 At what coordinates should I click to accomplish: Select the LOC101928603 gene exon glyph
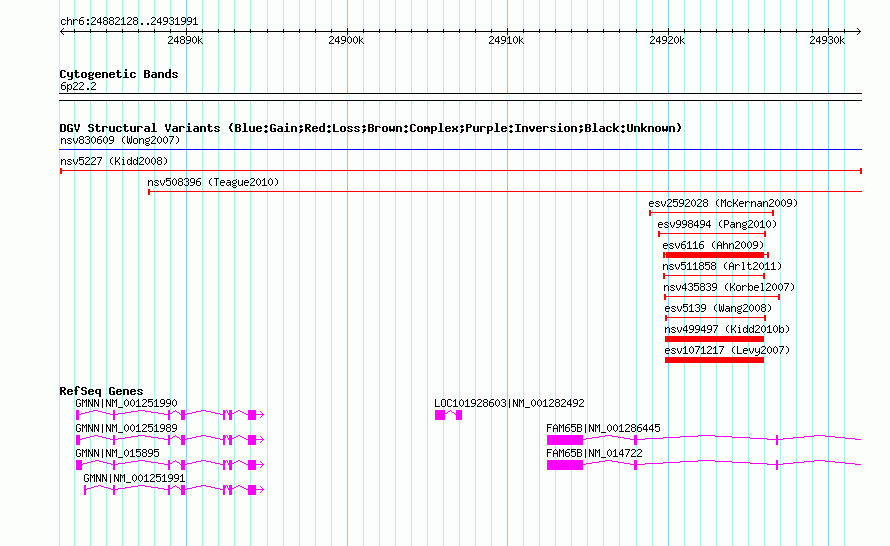coord(448,415)
